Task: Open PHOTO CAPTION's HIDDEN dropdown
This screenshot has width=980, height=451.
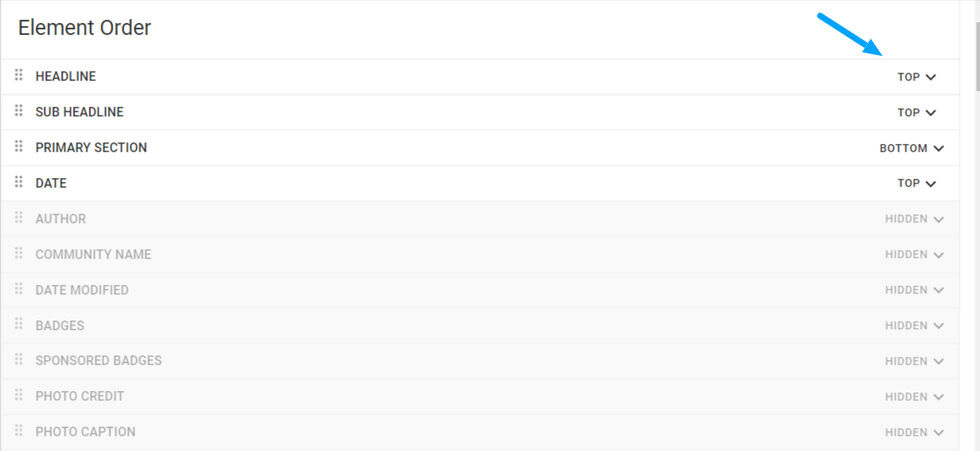Action: tap(914, 432)
